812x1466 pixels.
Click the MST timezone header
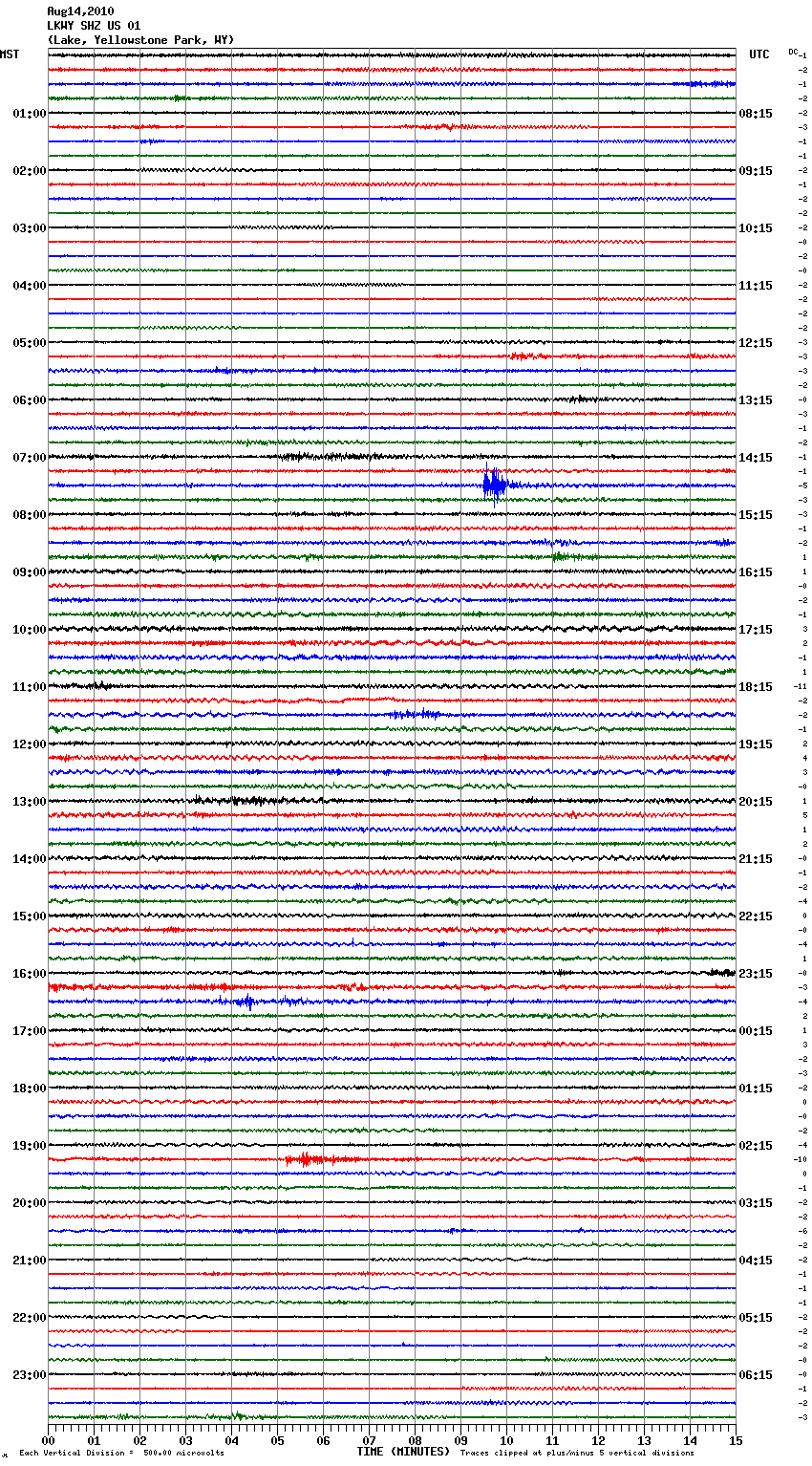tap(10, 54)
